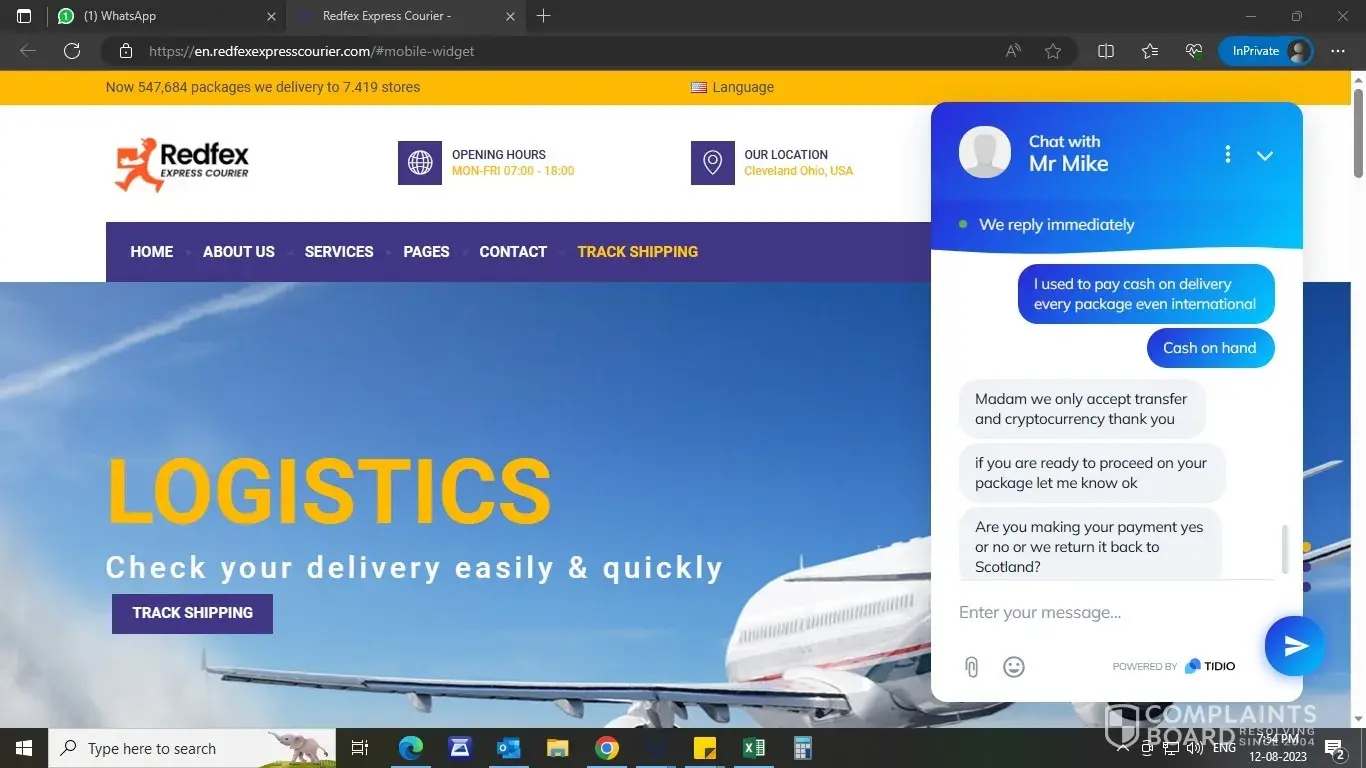Add this page to favorites with the star
The width and height of the screenshot is (1366, 768).
point(1053,51)
